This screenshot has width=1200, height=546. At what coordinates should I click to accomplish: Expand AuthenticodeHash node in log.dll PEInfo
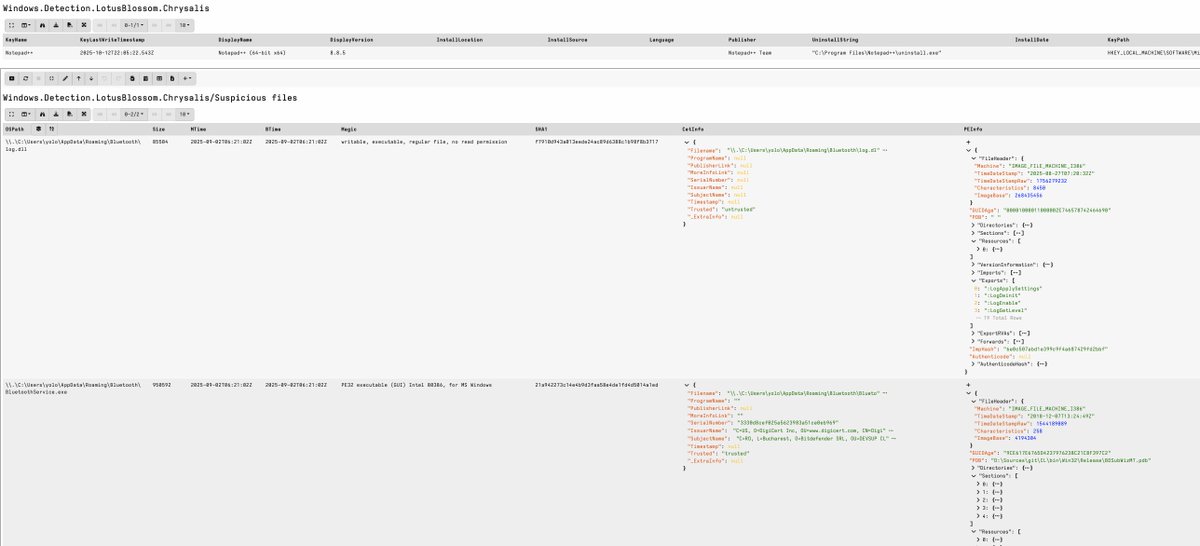click(x=973, y=364)
